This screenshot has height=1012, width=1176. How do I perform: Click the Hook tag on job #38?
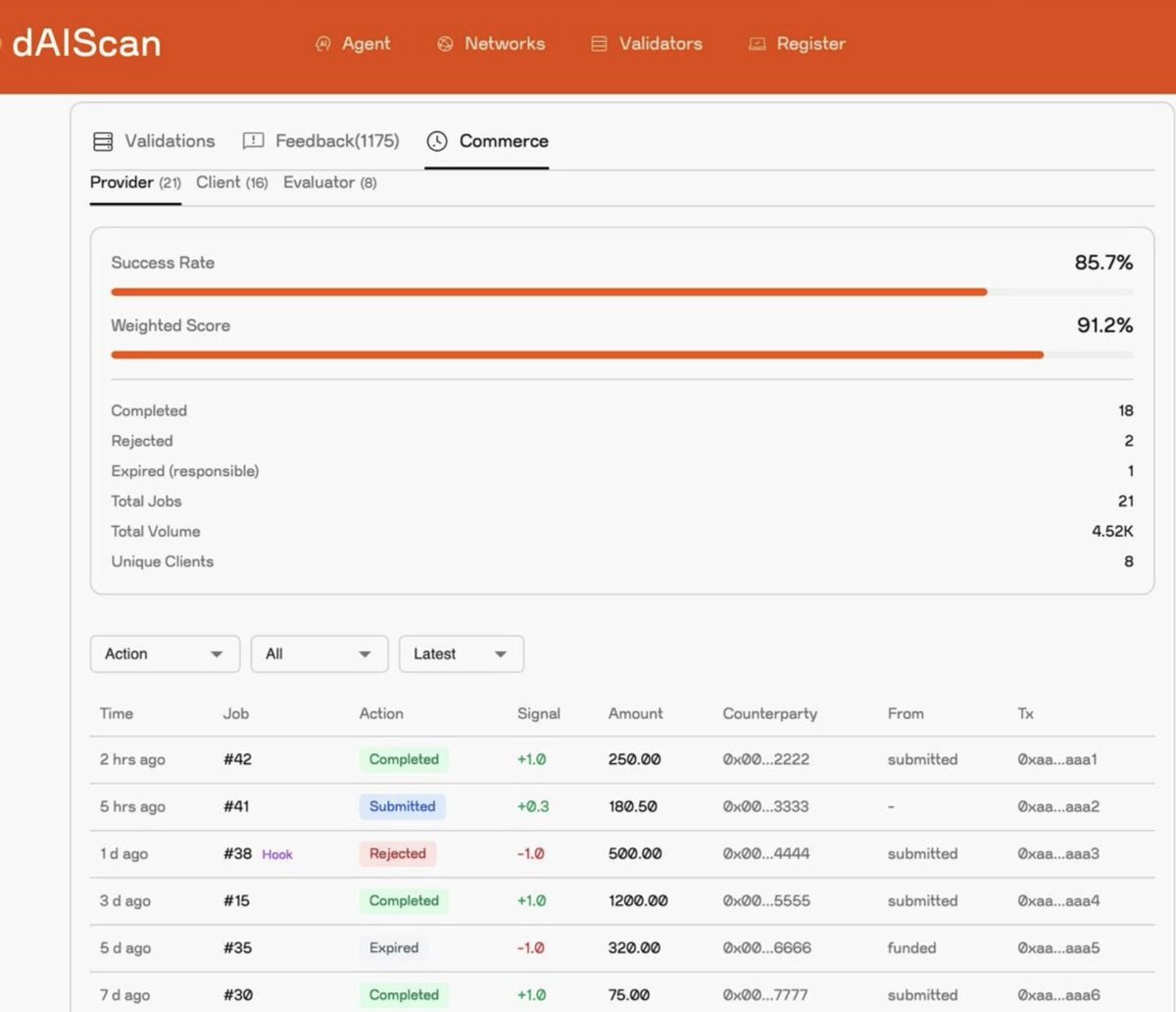point(277,854)
